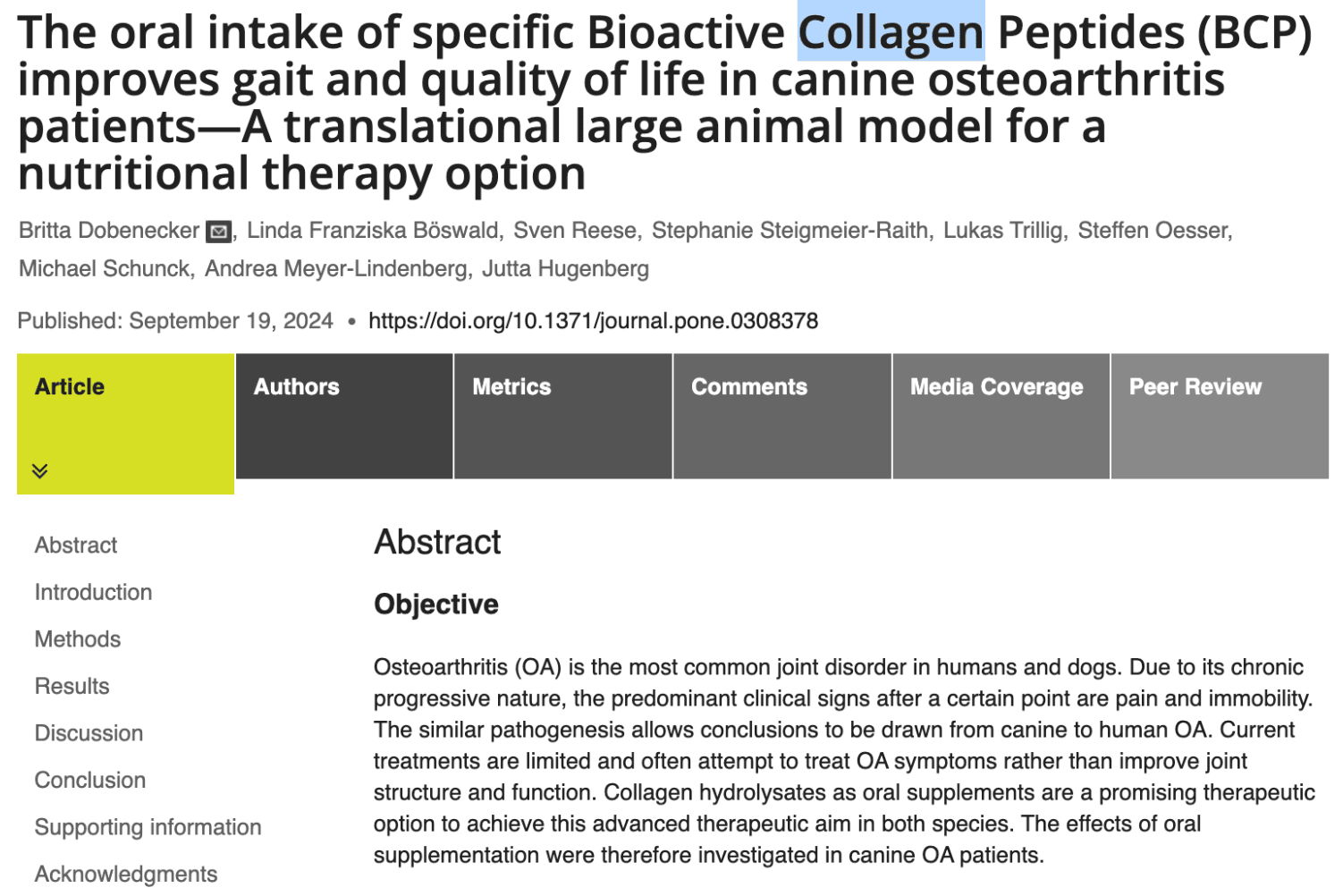
Task: Navigate to the Results section
Action: tap(72, 686)
